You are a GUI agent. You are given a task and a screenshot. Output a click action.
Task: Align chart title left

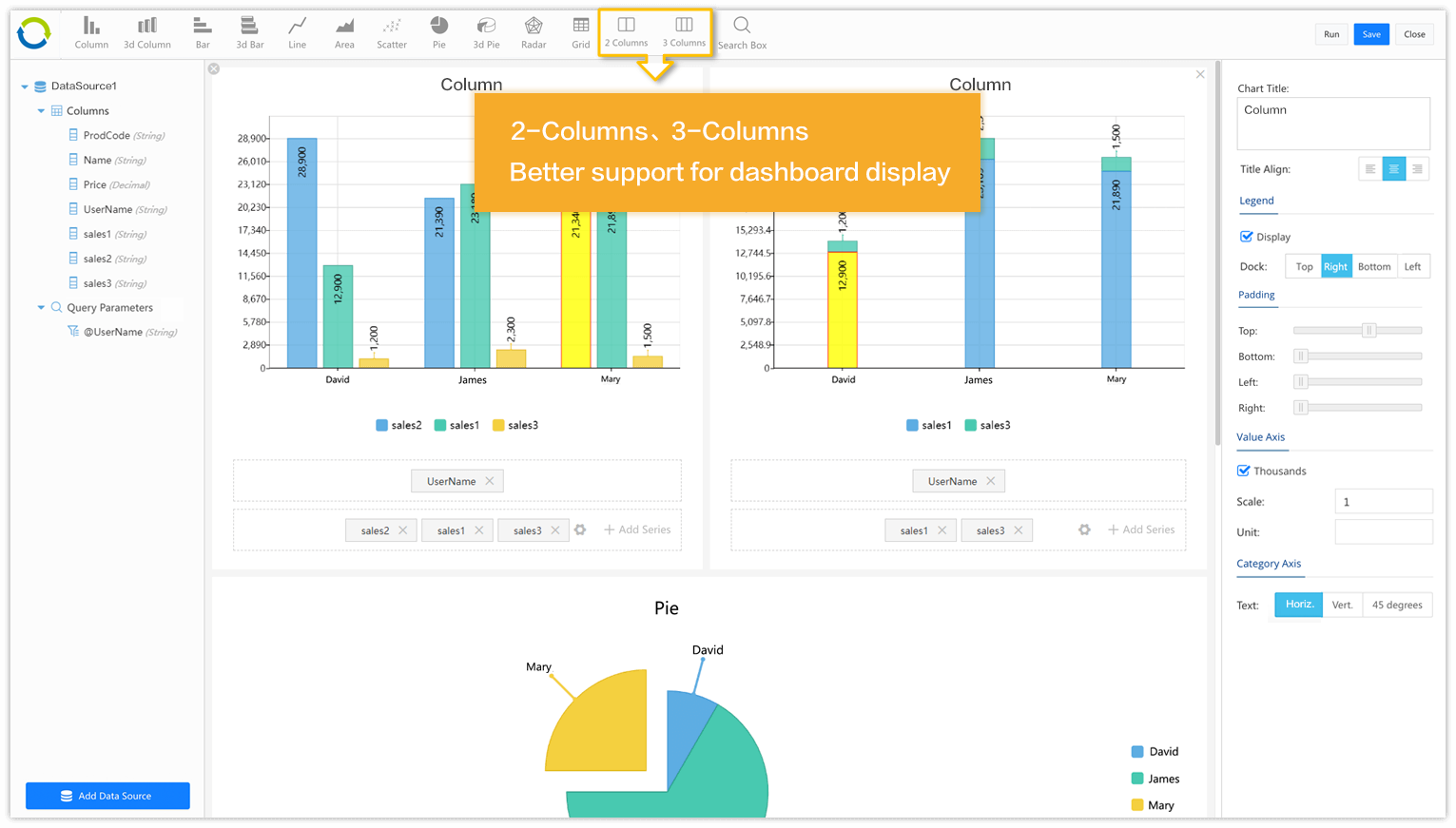1370,169
